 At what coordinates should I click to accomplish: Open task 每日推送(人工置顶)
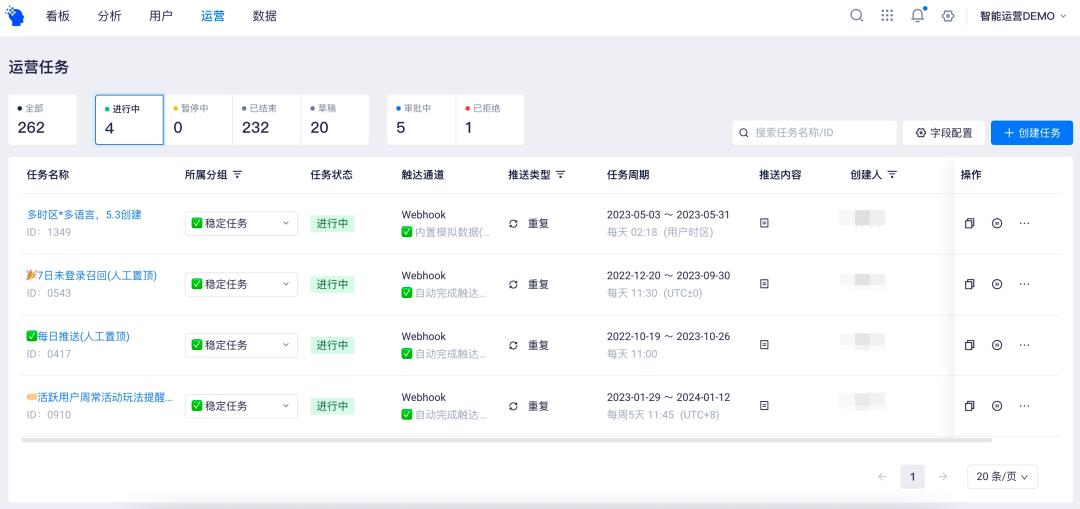click(78, 336)
